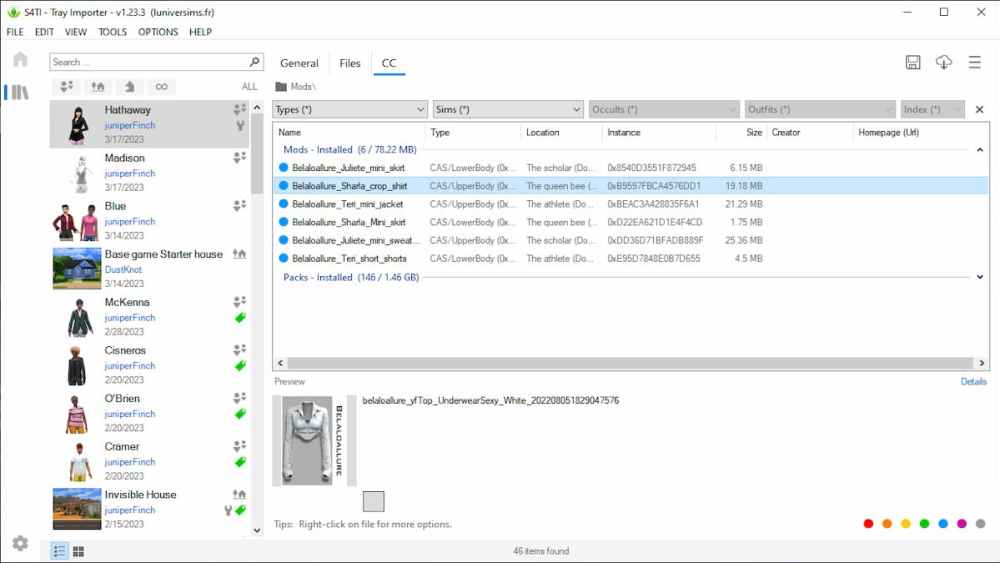The image size is (1000, 563).
Task: Select the red color dot
Action: (x=868, y=523)
